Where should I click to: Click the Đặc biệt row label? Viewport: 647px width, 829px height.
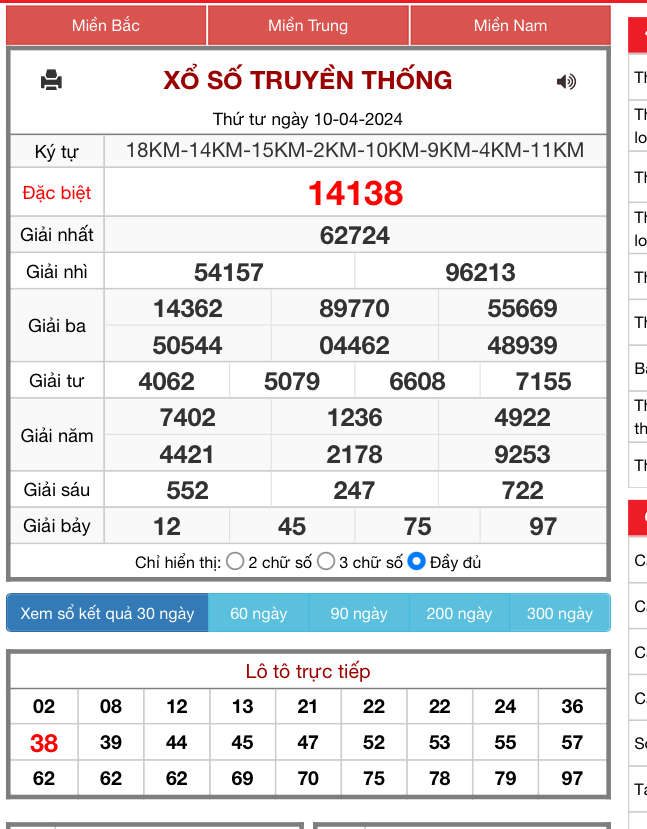click(57, 193)
